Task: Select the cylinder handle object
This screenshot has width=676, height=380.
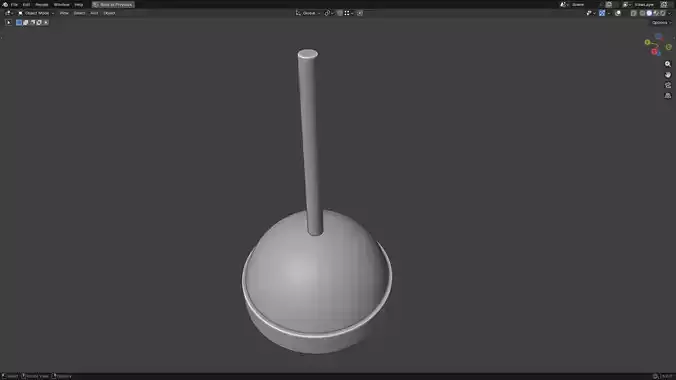Action: tap(310, 142)
